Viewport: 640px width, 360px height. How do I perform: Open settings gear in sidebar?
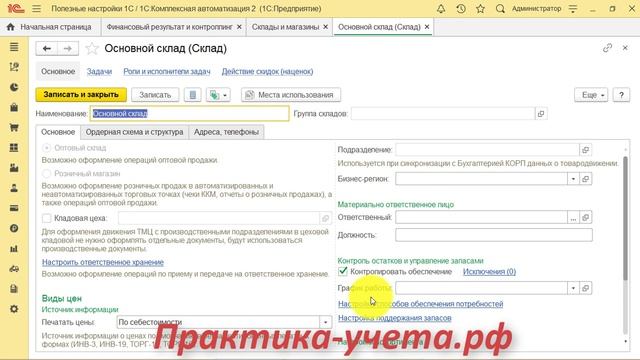14,309
